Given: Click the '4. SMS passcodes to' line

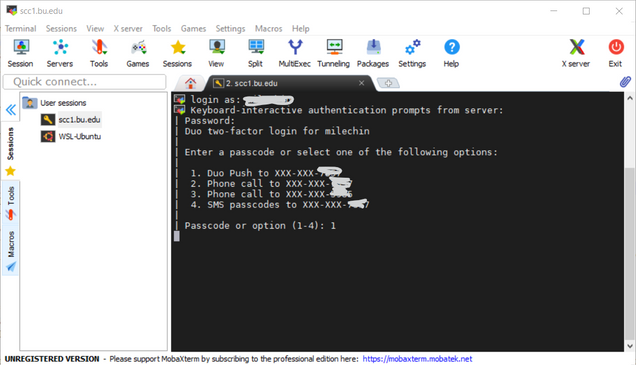Looking at the screenshot, I should [x=280, y=204].
